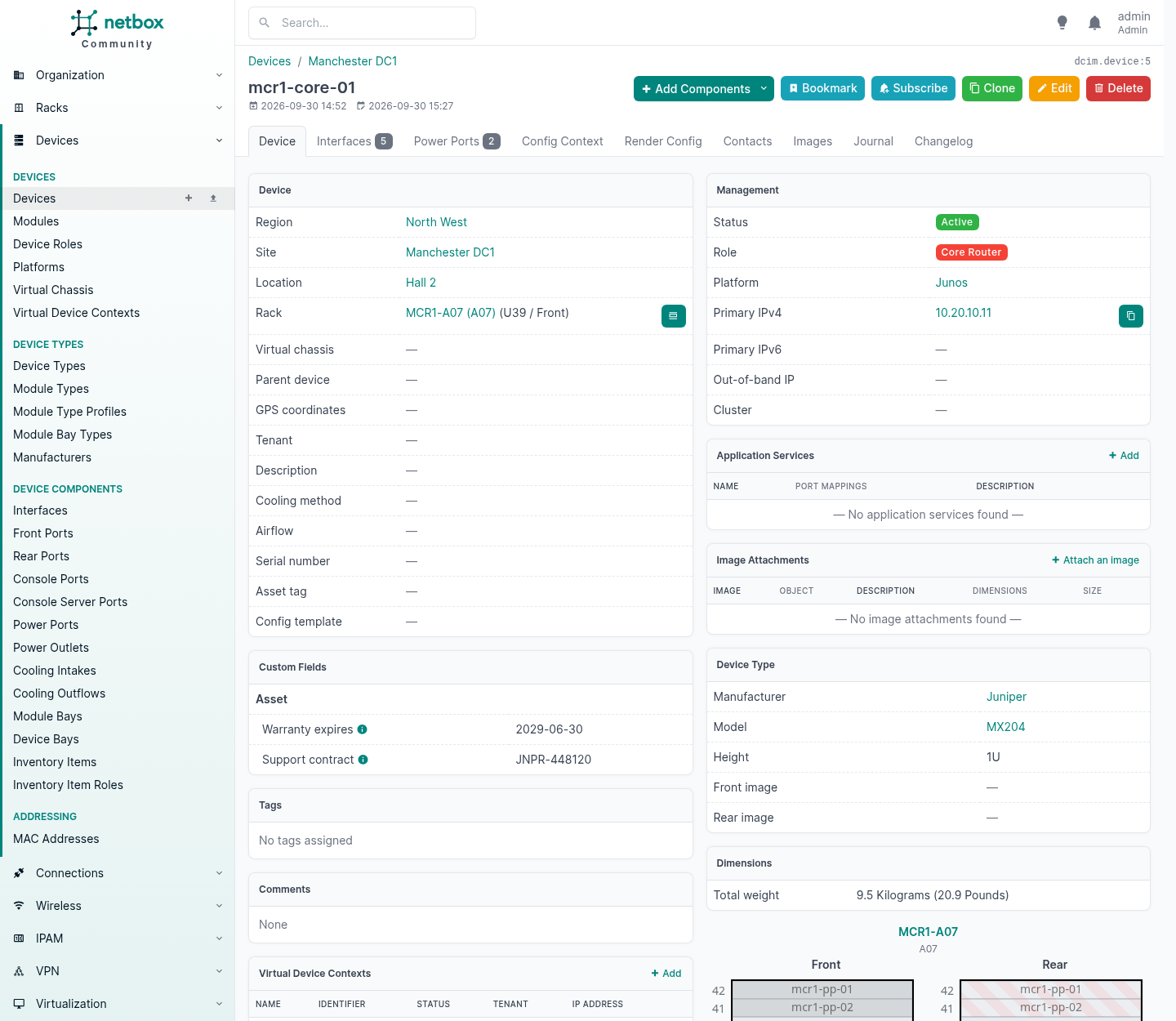The image size is (1176, 1021).
Task: Collapse the Devices section chevron
Action: [219, 140]
